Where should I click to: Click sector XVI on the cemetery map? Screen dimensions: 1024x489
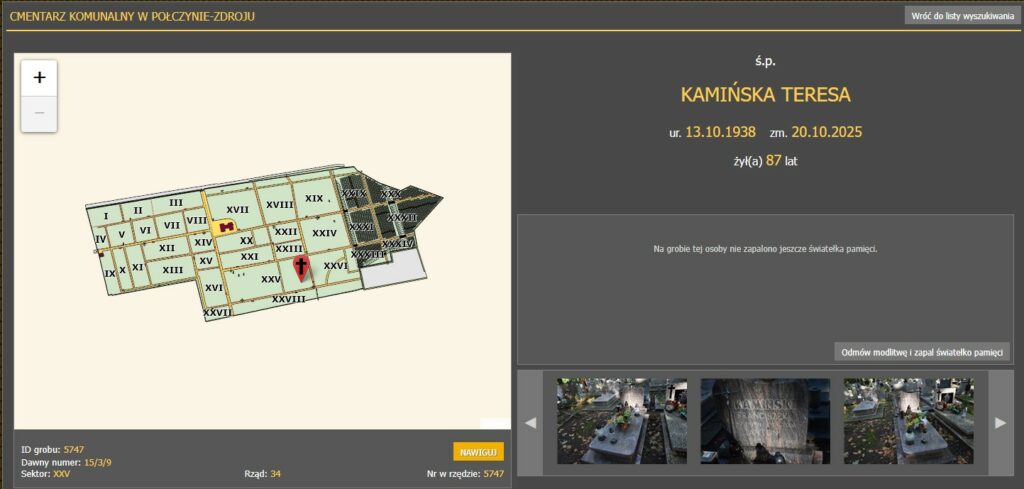(213, 287)
